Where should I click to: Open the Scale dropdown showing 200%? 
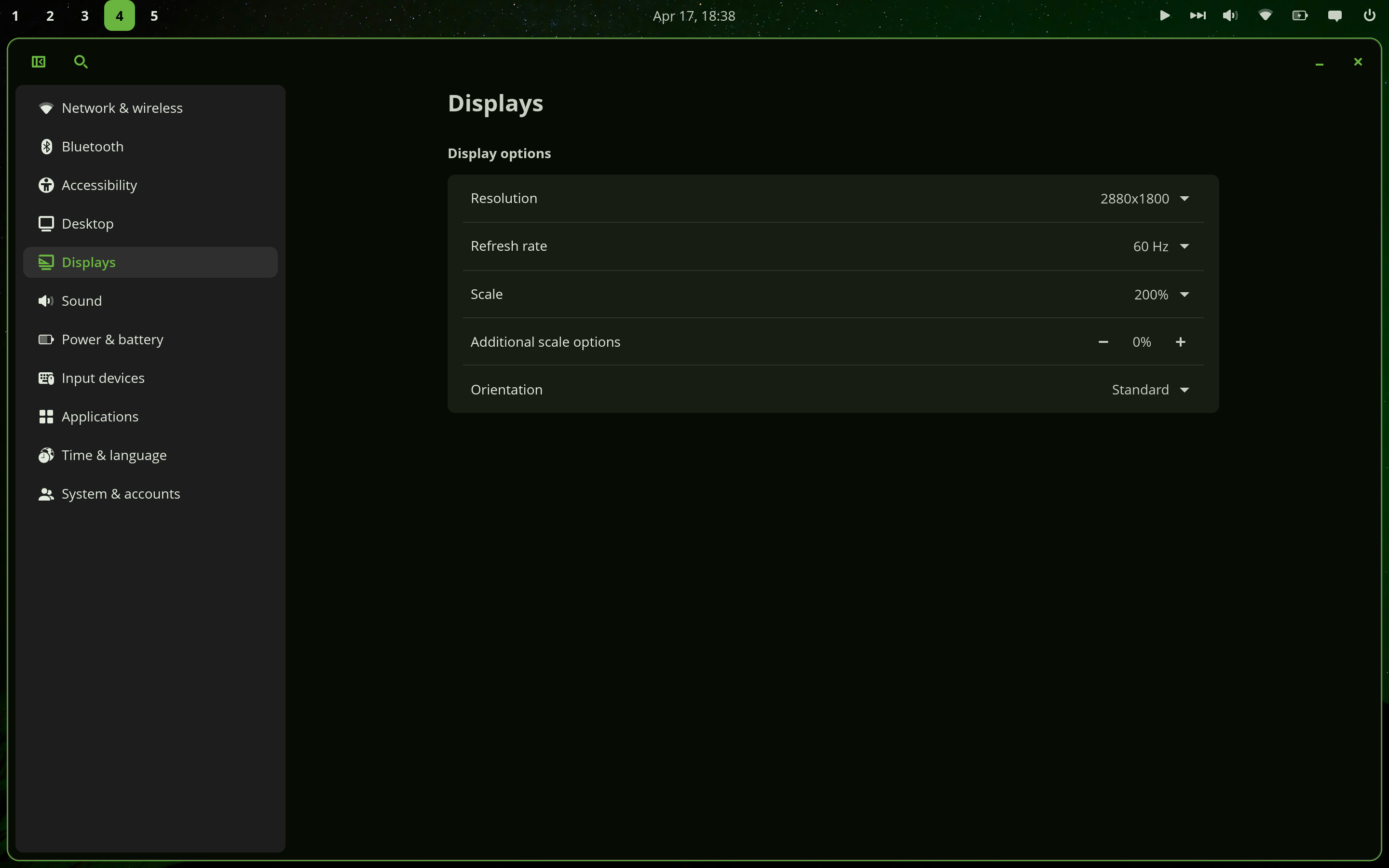[x=1161, y=295]
